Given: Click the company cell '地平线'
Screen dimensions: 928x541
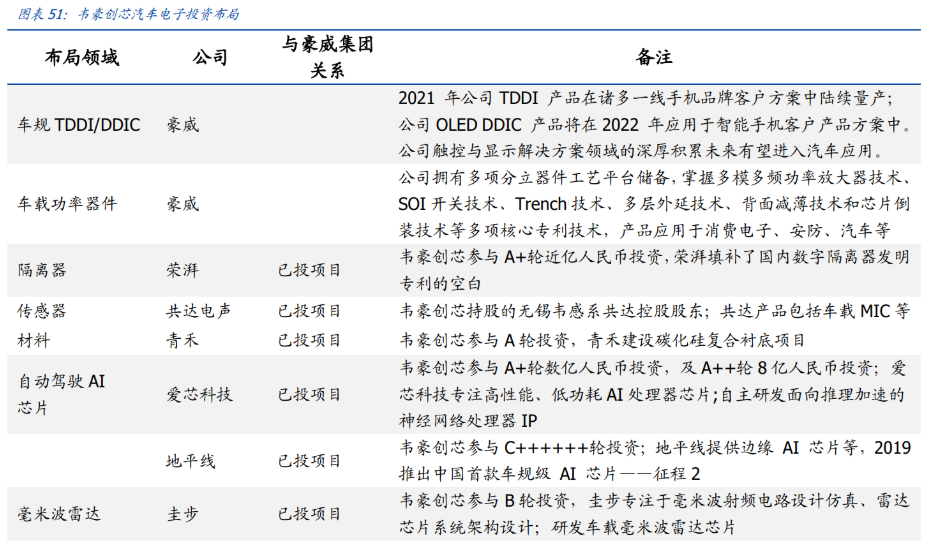Looking at the screenshot, I should (x=191, y=461).
